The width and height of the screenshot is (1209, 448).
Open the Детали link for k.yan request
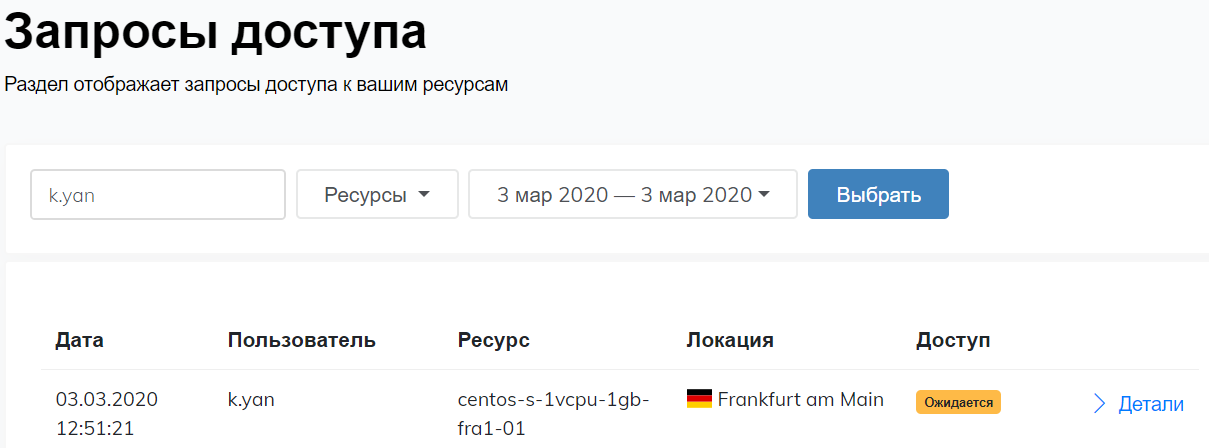coord(1151,404)
